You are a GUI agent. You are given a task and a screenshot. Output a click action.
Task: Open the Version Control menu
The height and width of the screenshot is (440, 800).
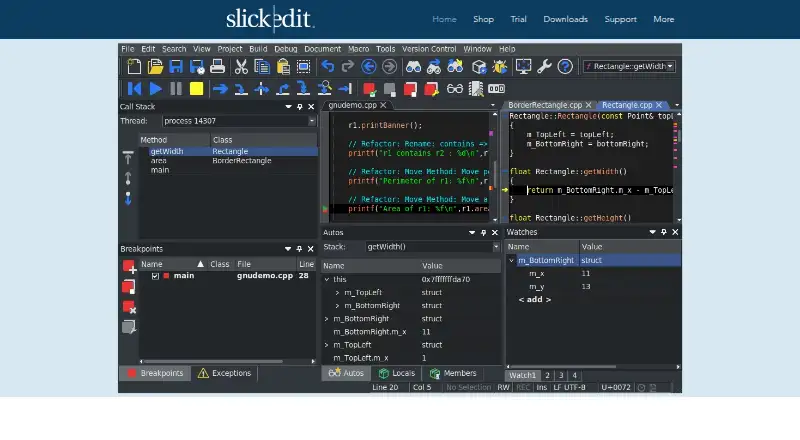429,49
